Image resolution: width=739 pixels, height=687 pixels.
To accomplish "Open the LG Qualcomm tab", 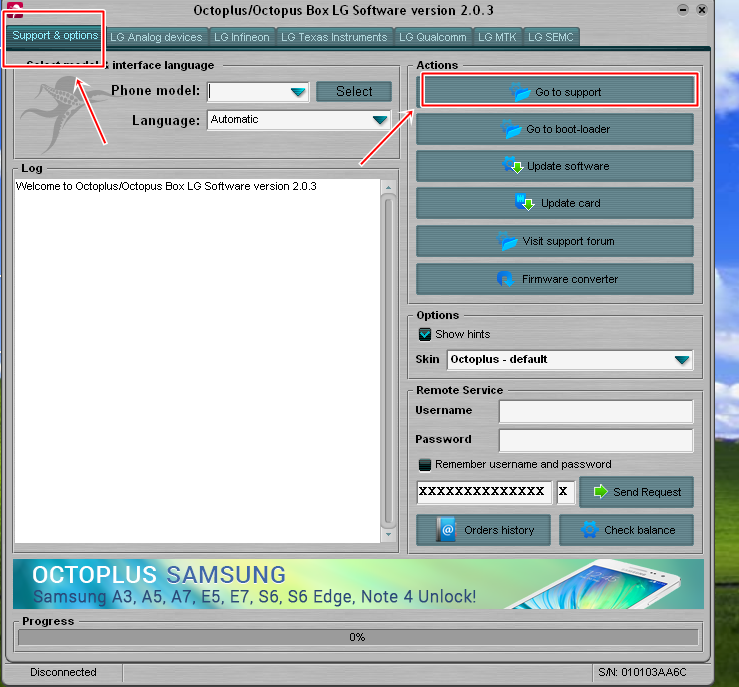I will (433, 37).
